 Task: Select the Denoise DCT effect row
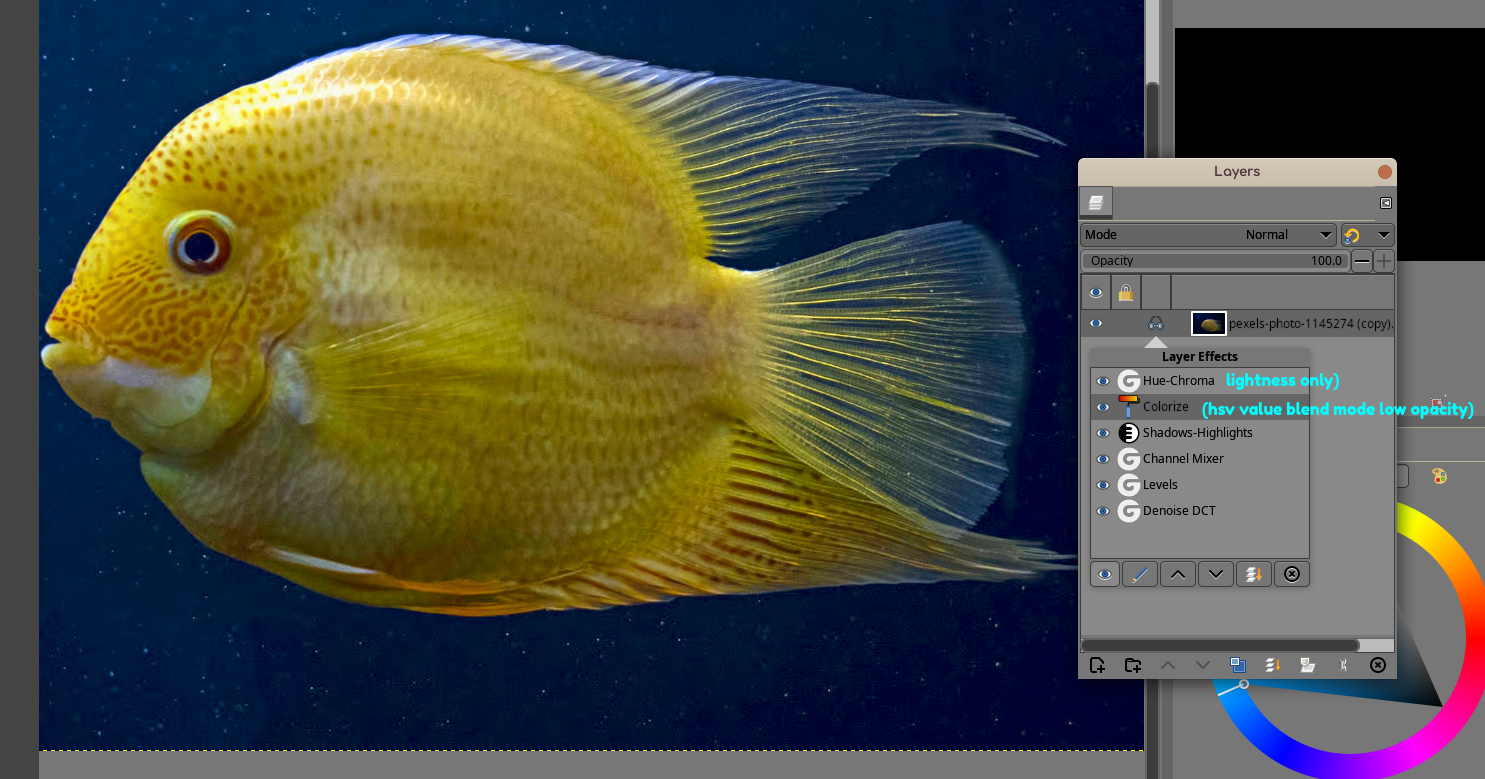(1200, 511)
